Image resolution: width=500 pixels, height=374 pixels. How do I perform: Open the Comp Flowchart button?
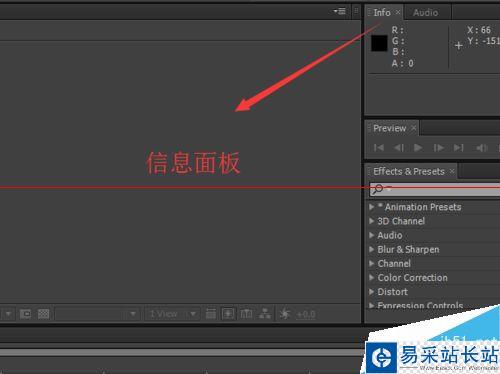(265, 314)
